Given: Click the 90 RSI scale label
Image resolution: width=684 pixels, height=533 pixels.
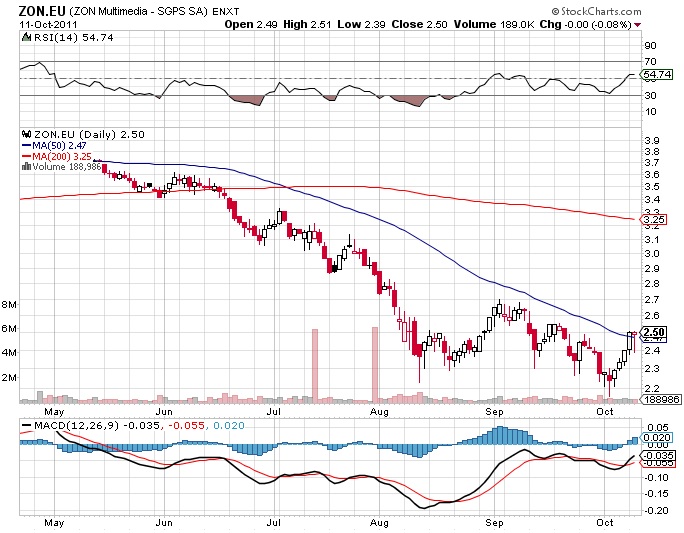Looking at the screenshot, I should (650, 45).
